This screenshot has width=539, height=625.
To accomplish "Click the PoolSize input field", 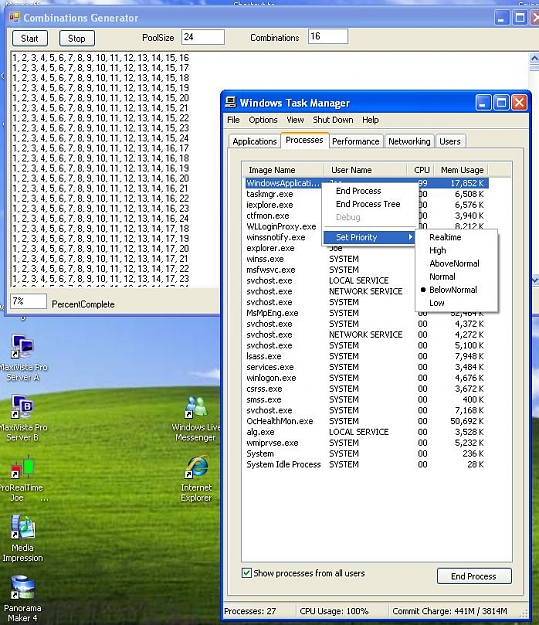I will (x=203, y=37).
